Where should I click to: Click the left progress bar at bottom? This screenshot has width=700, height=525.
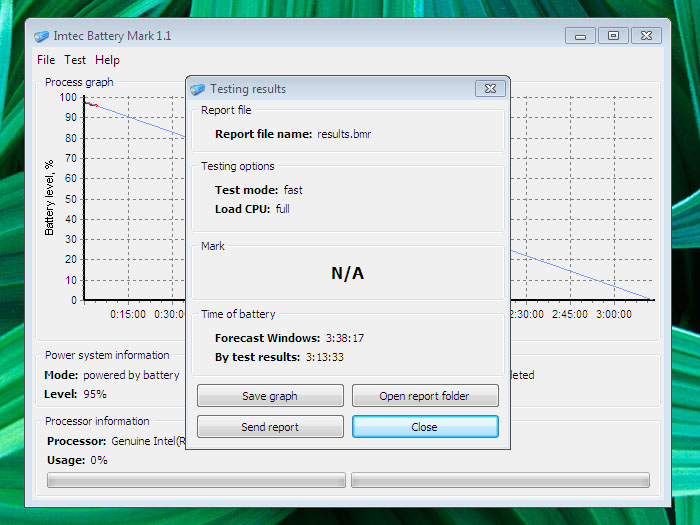point(196,480)
